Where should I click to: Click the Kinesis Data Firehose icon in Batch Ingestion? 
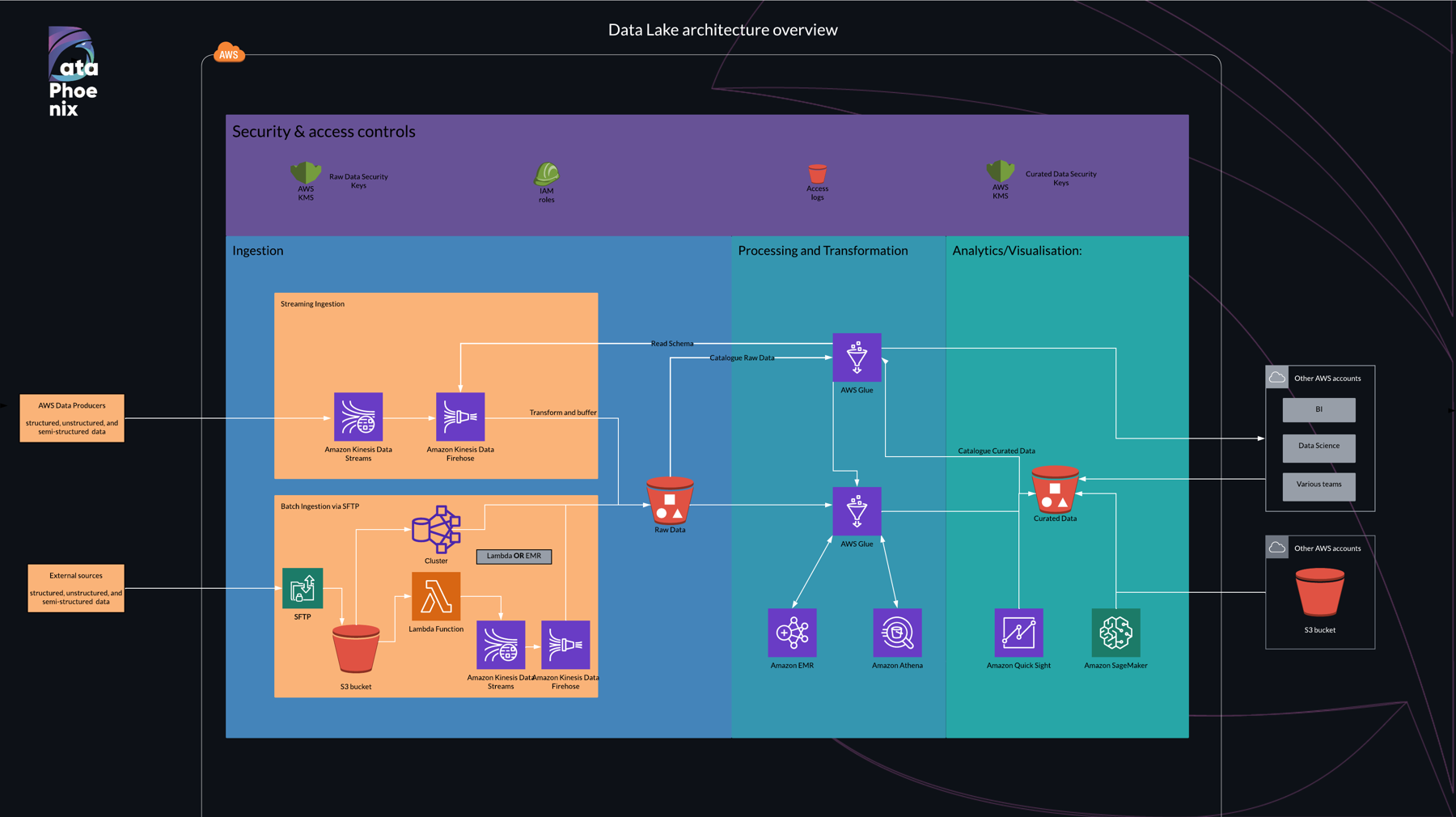coord(565,645)
